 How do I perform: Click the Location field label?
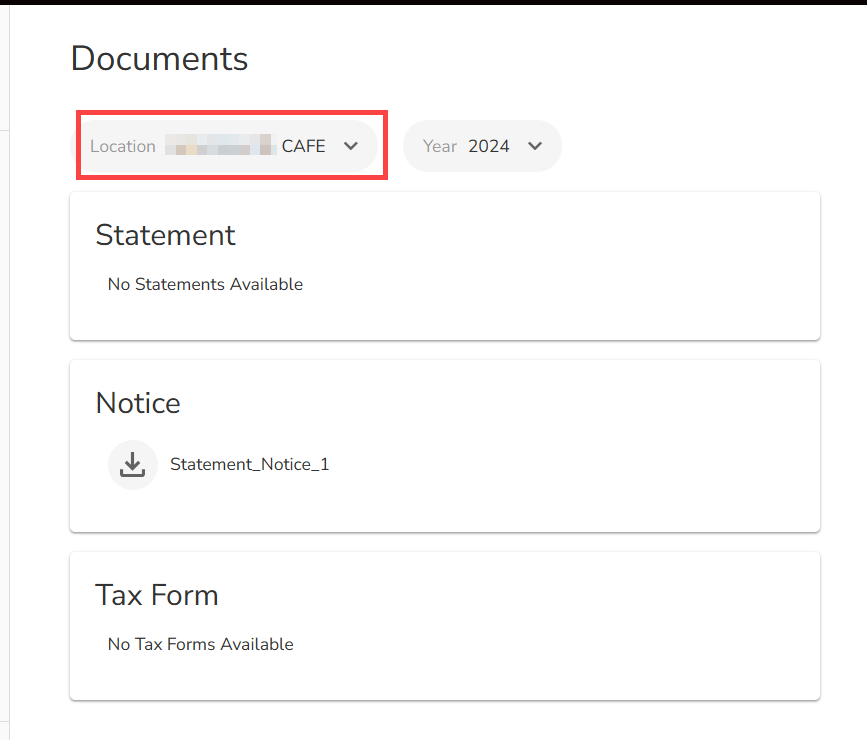[x=123, y=146]
